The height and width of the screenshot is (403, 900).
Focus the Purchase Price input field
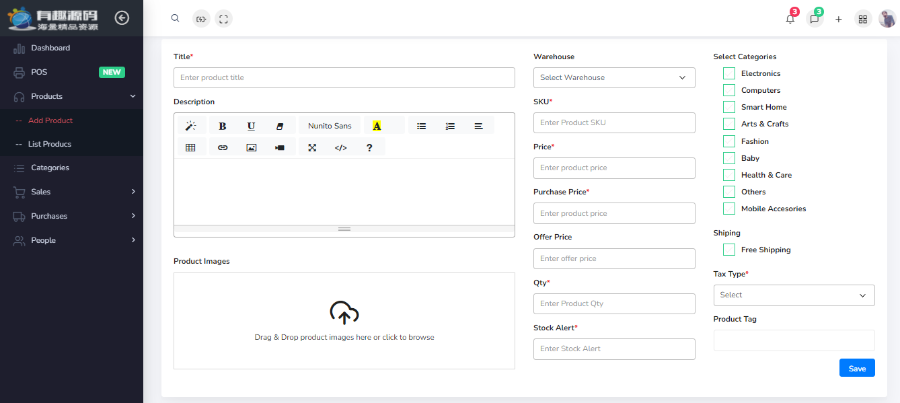(x=614, y=213)
